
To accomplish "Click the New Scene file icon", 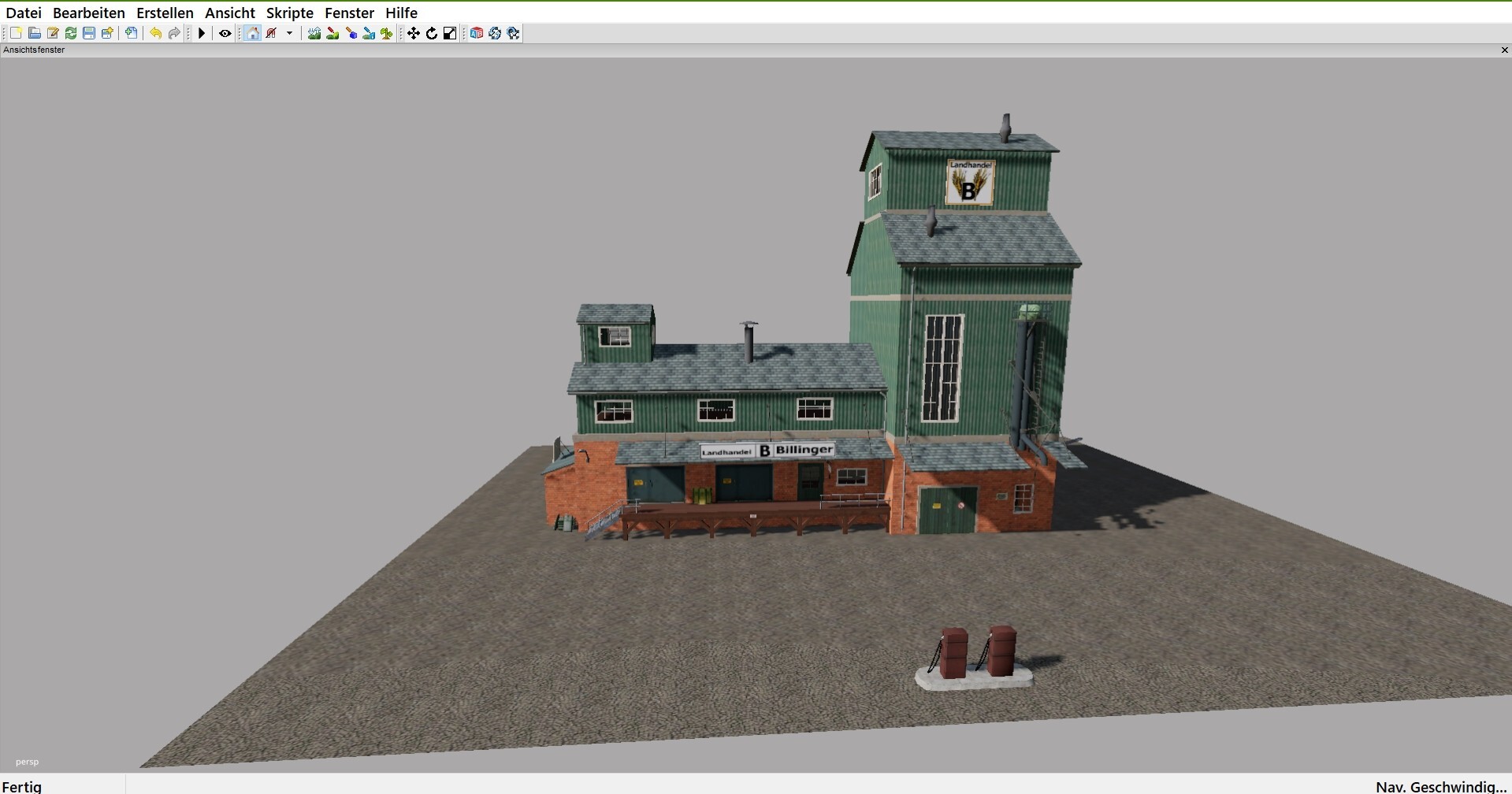I will (x=16, y=33).
